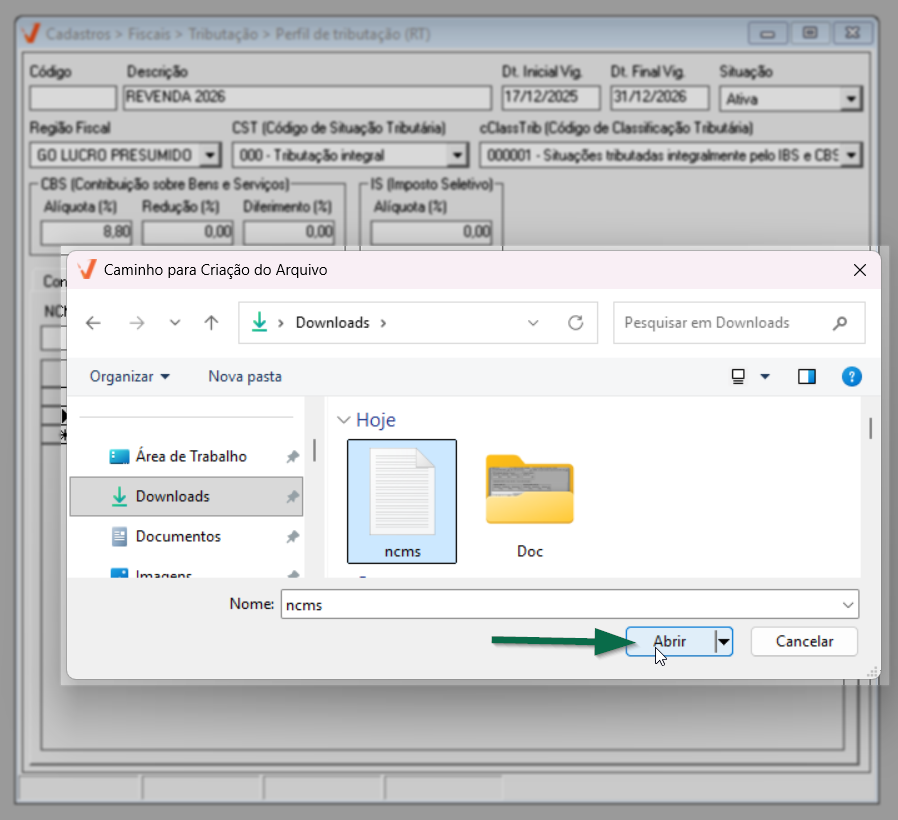Go forward using the right arrow

(137, 323)
